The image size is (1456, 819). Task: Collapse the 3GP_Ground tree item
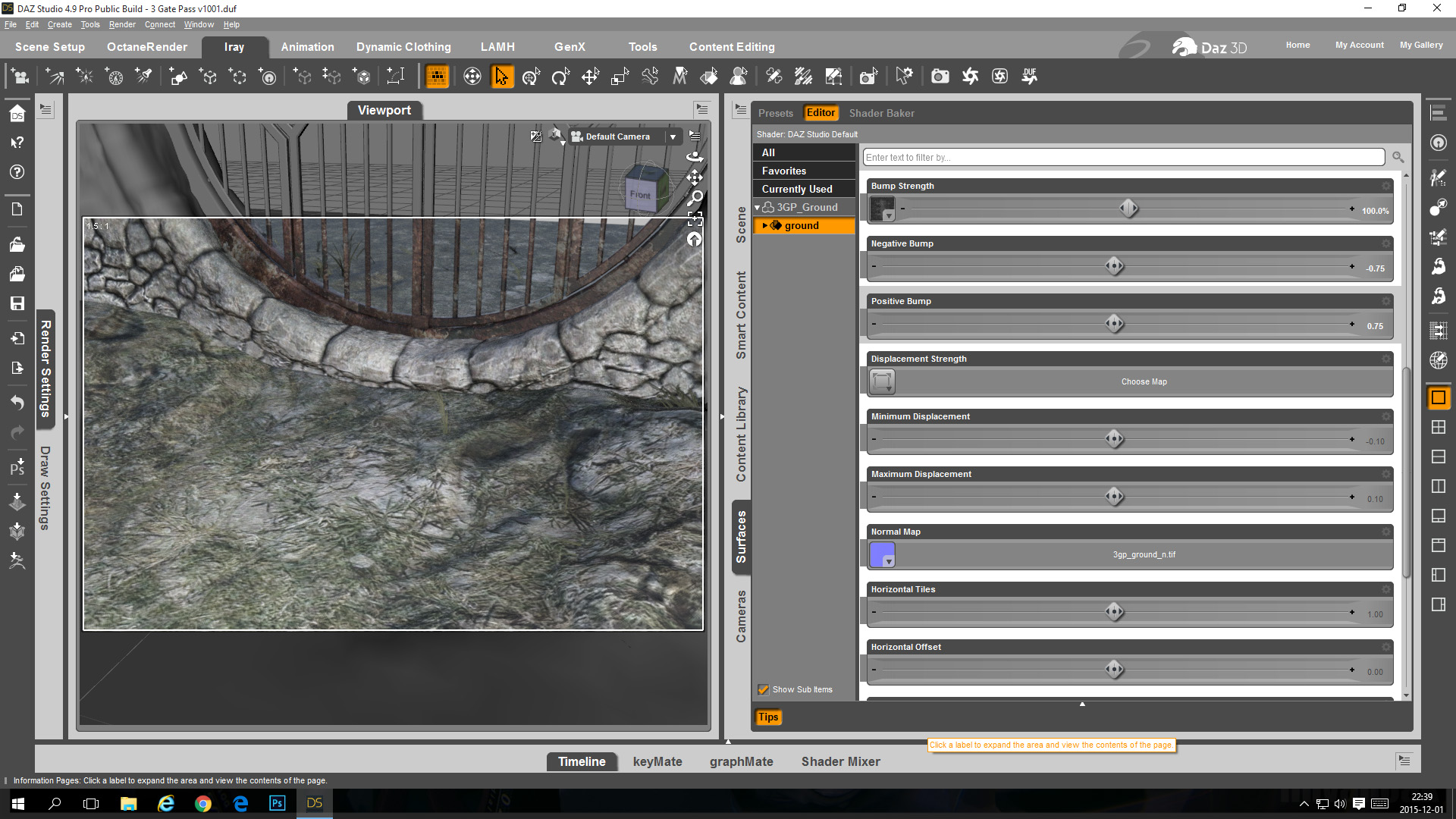(x=758, y=208)
